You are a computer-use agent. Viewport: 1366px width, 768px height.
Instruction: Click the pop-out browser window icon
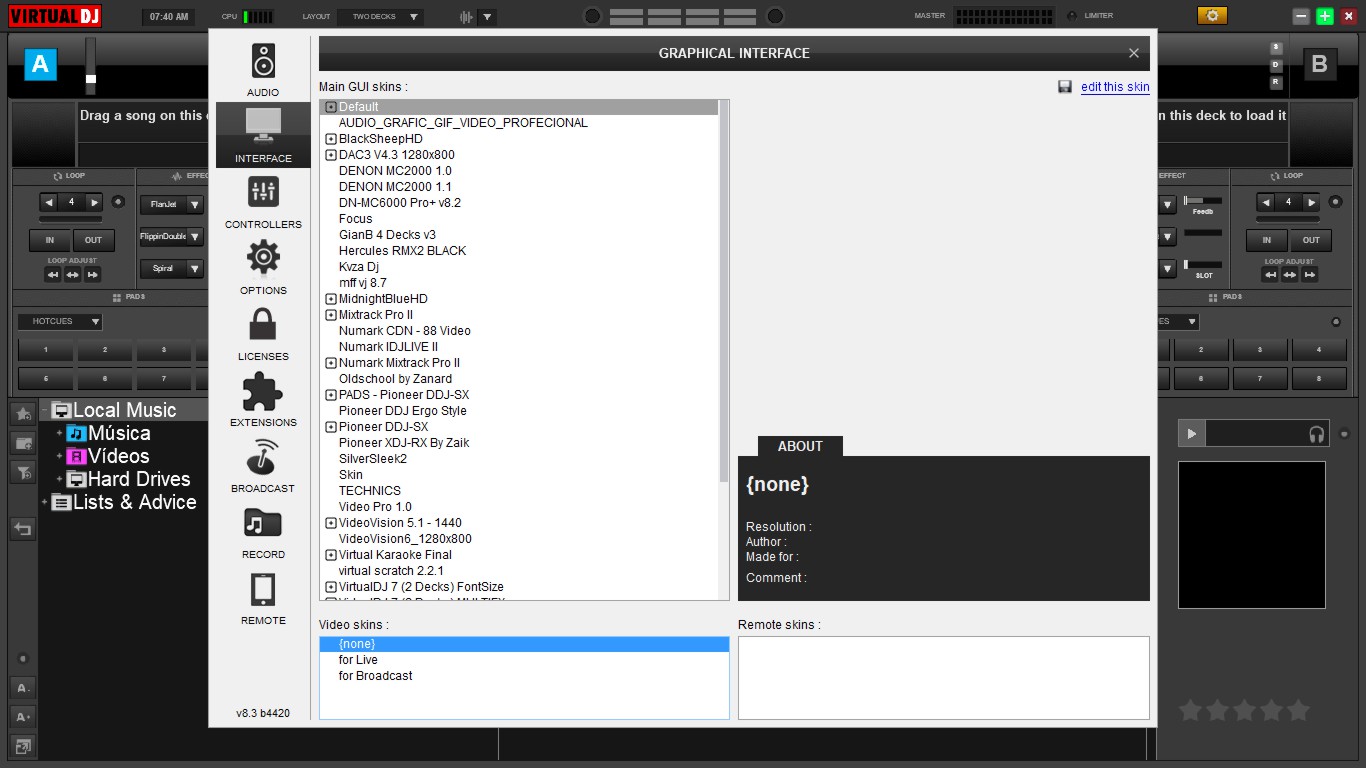(x=23, y=745)
